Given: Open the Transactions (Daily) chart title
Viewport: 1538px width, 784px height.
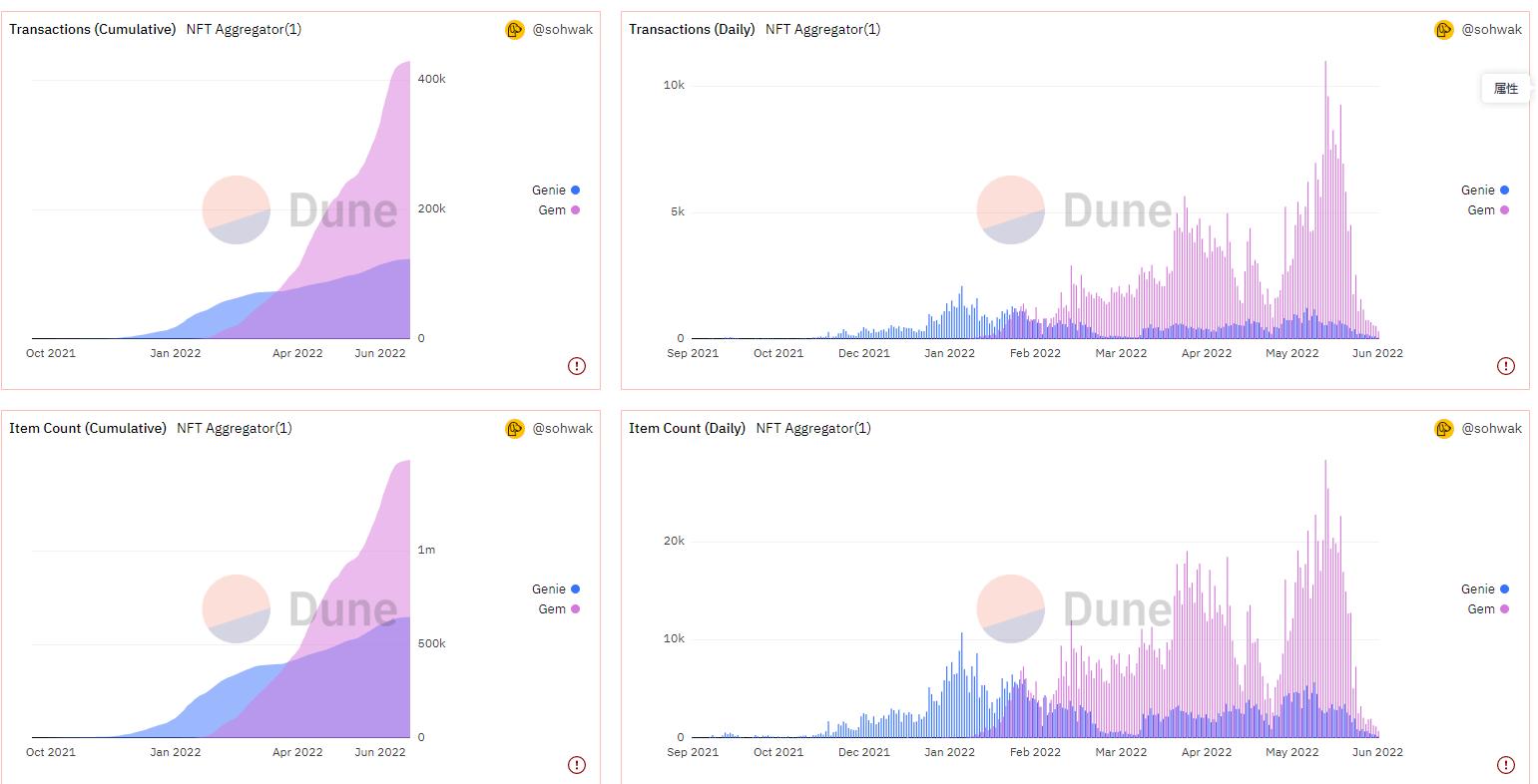Looking at the screenshot, I should pos(692,30).
